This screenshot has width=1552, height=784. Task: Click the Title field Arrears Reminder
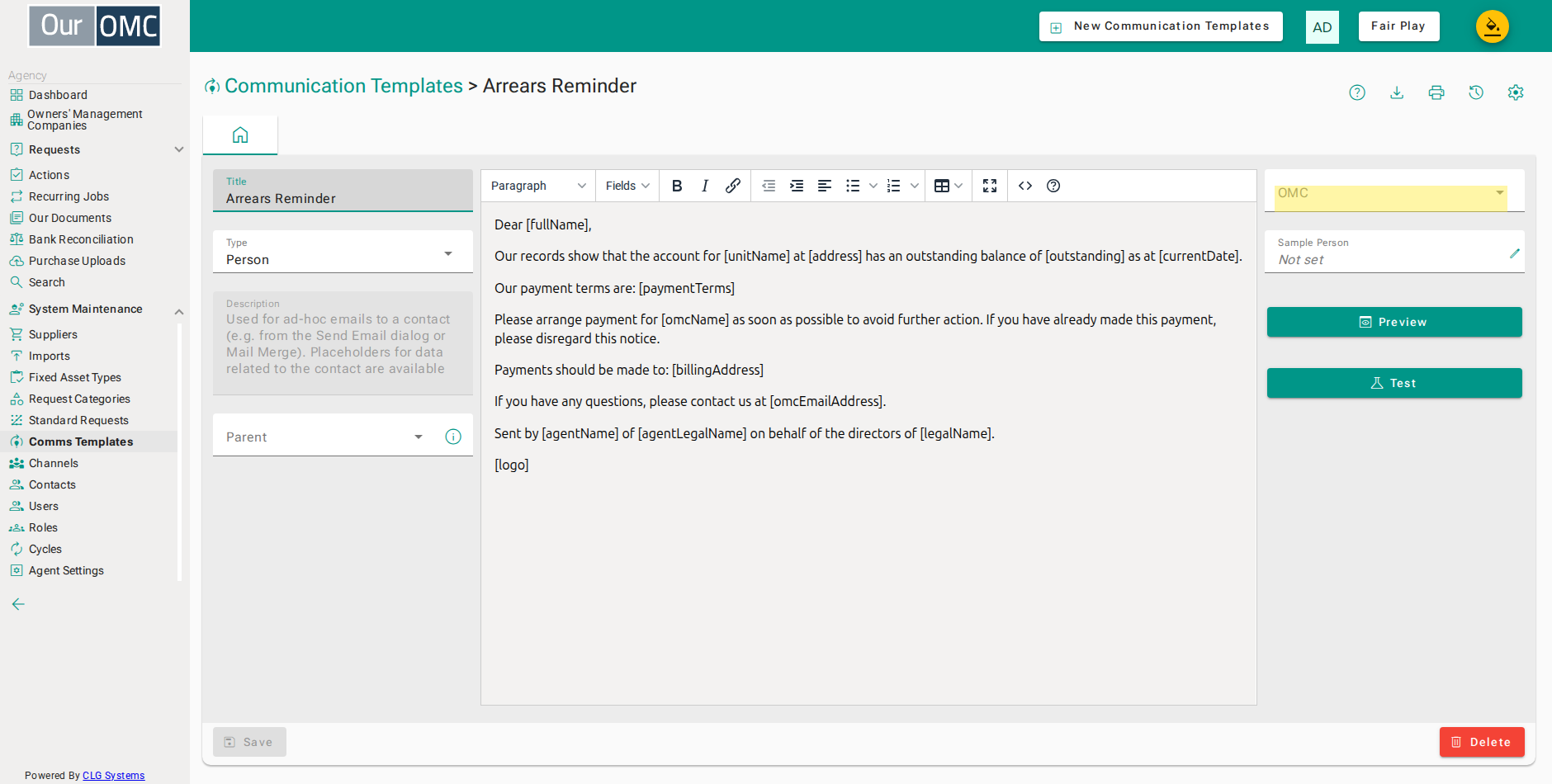(x=343, y=191)
